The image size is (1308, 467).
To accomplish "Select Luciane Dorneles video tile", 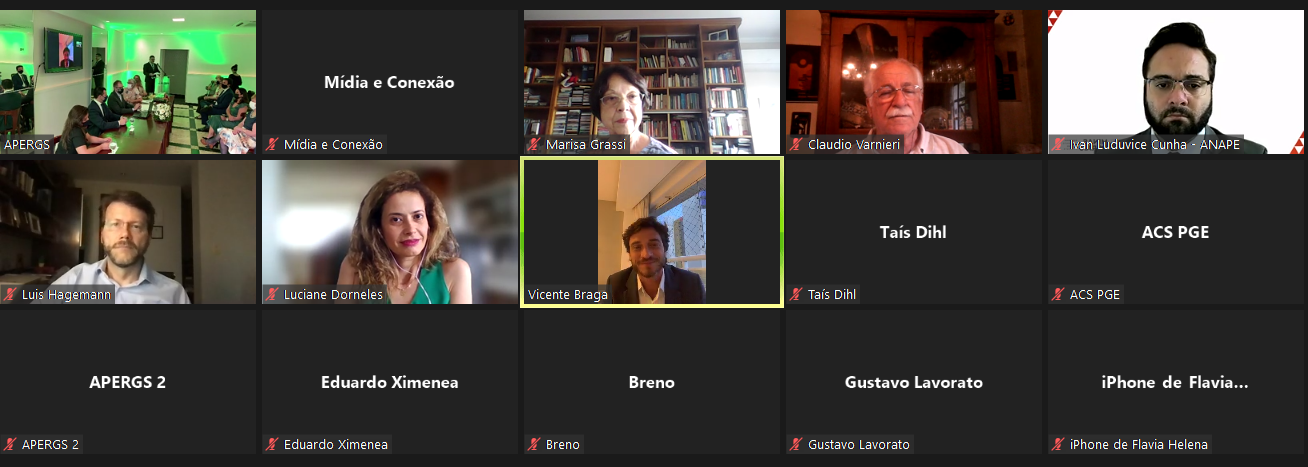I will (390, 232).
